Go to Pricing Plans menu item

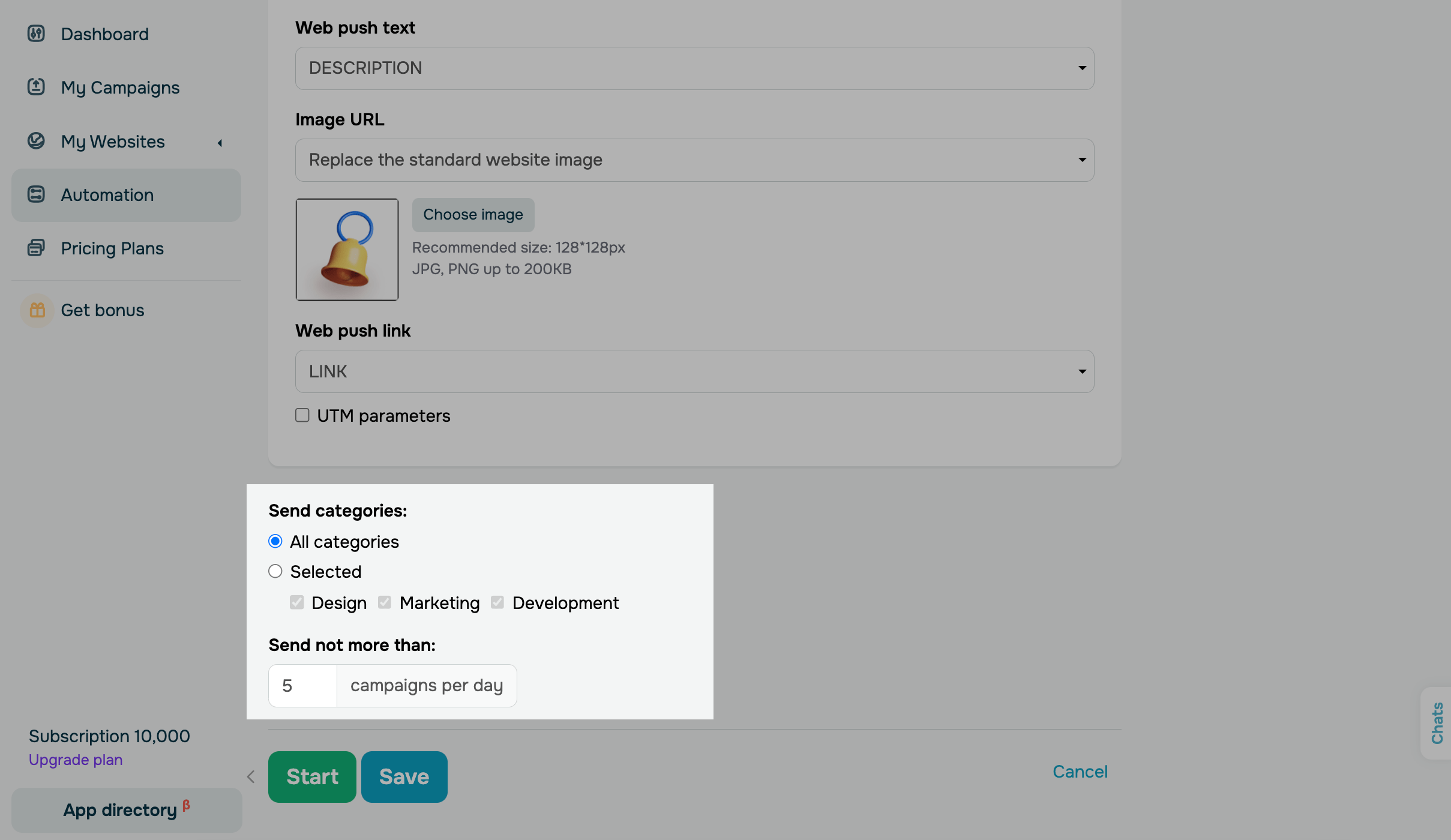pos(112,248)
